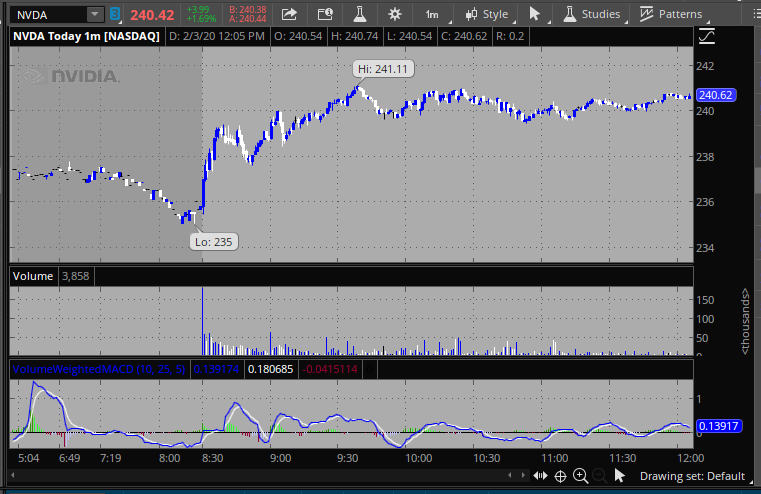Click the Hi: 241.11 price bubble
The height and width of the screenshot is (494, 761).
(383, 69)
